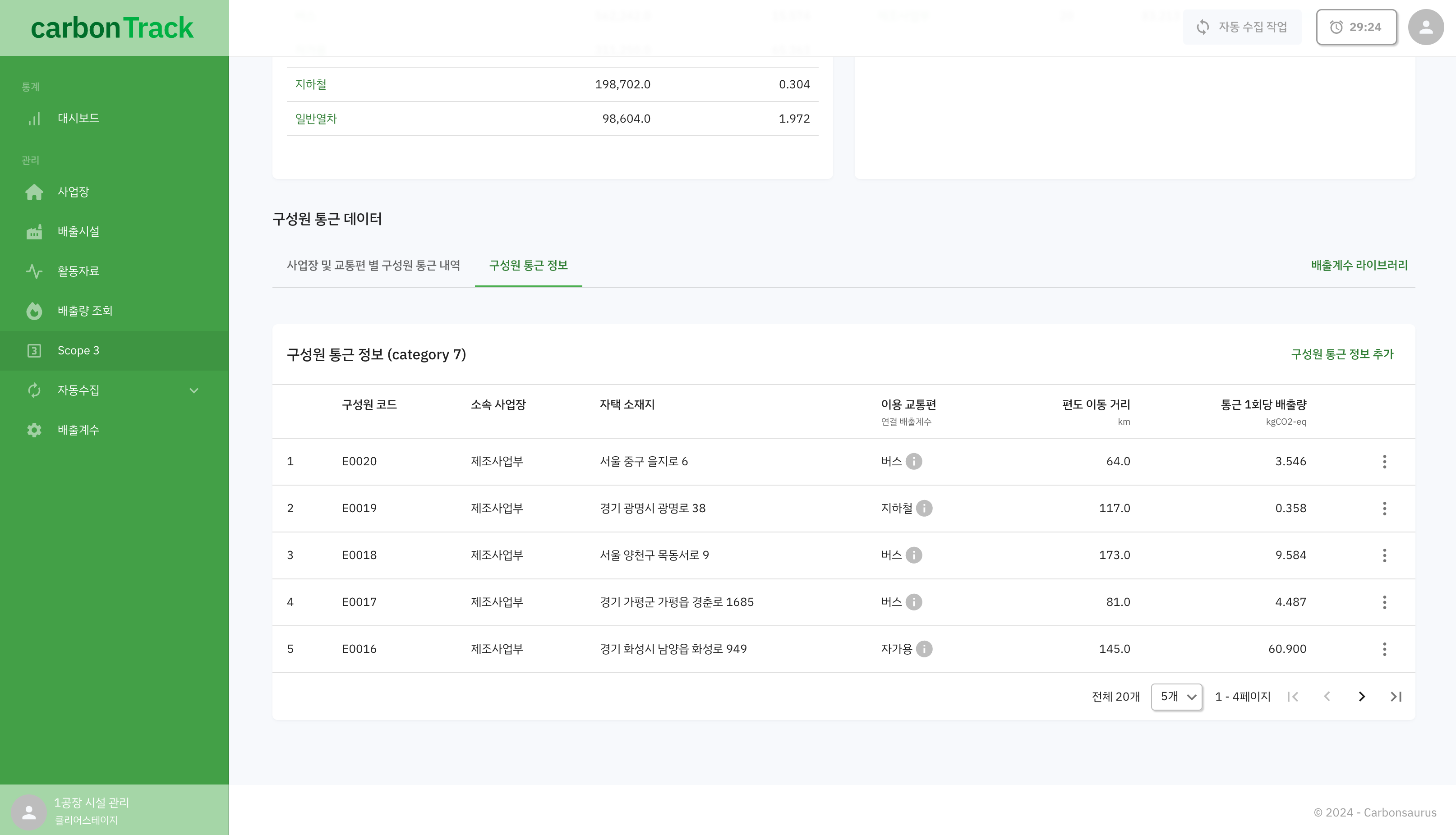
Task: Click the profile avatar at sidebar bottom
Action: pyautogui.click(x=29, y=812)
